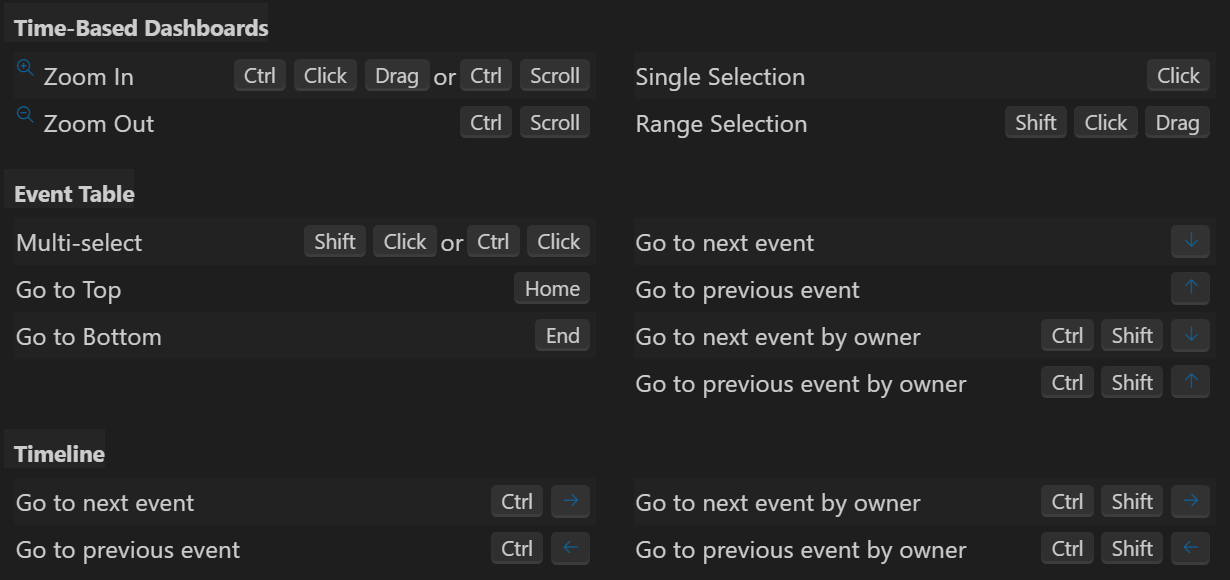Select the Time-Based Dashboards heading
This screenshot has height=580, width=1230.
pos(141,28)
